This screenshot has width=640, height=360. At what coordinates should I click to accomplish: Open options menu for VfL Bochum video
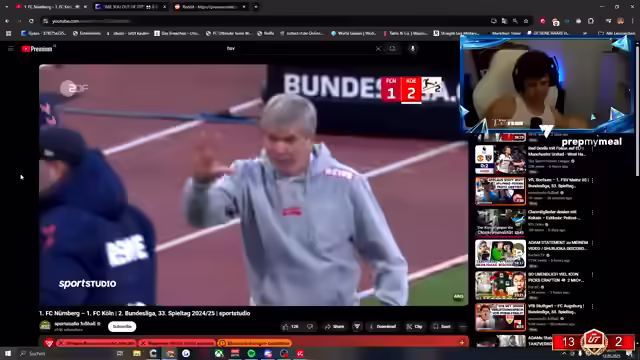coord(592,180)
